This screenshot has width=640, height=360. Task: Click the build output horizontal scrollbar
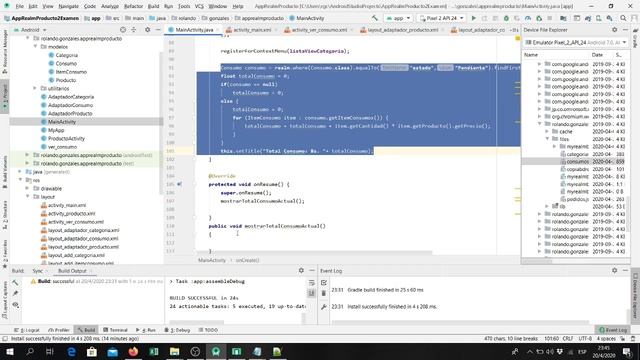[x=197, y=322]
